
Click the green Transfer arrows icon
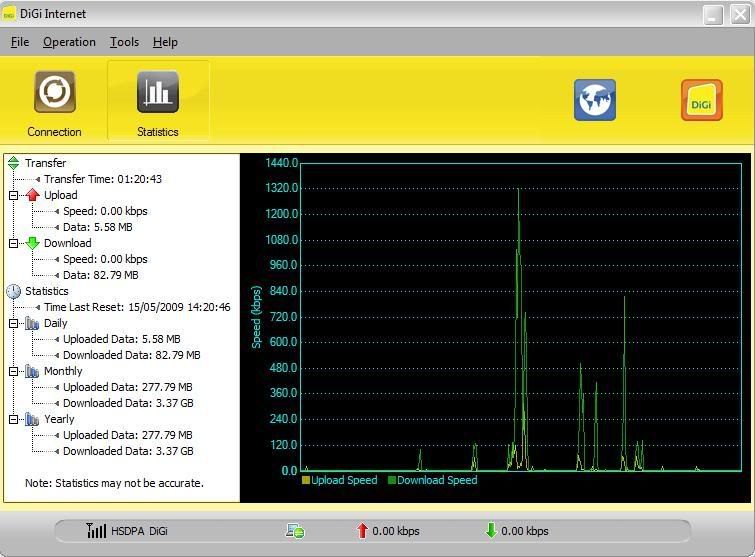pyautogui.click(x=13, y=163)
